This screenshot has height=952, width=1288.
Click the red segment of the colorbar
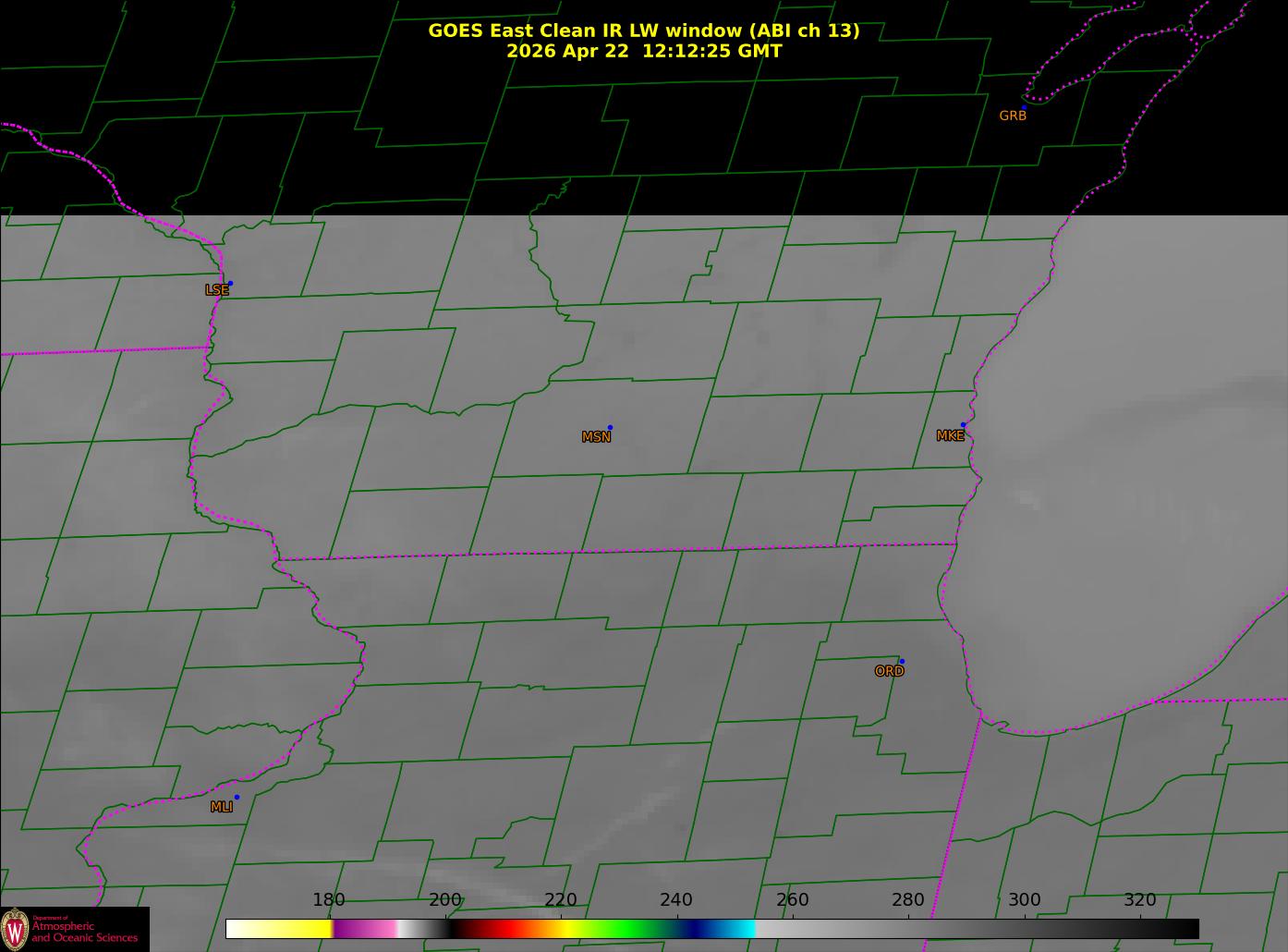click(499, 929)
